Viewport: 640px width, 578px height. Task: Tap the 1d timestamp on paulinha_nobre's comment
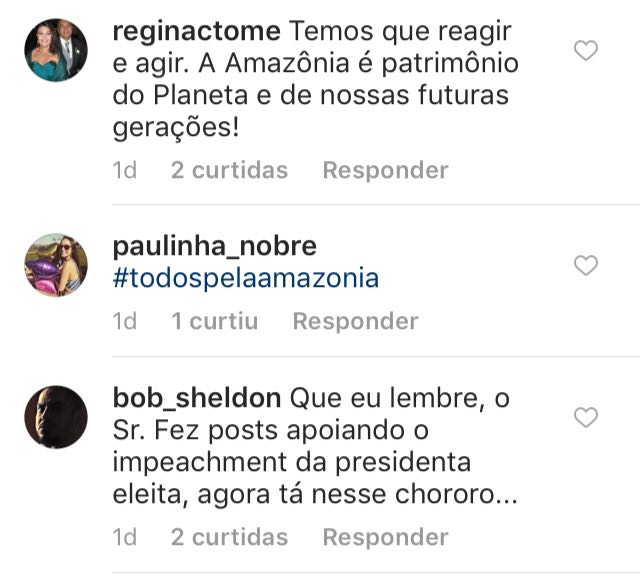click(125, 321)
